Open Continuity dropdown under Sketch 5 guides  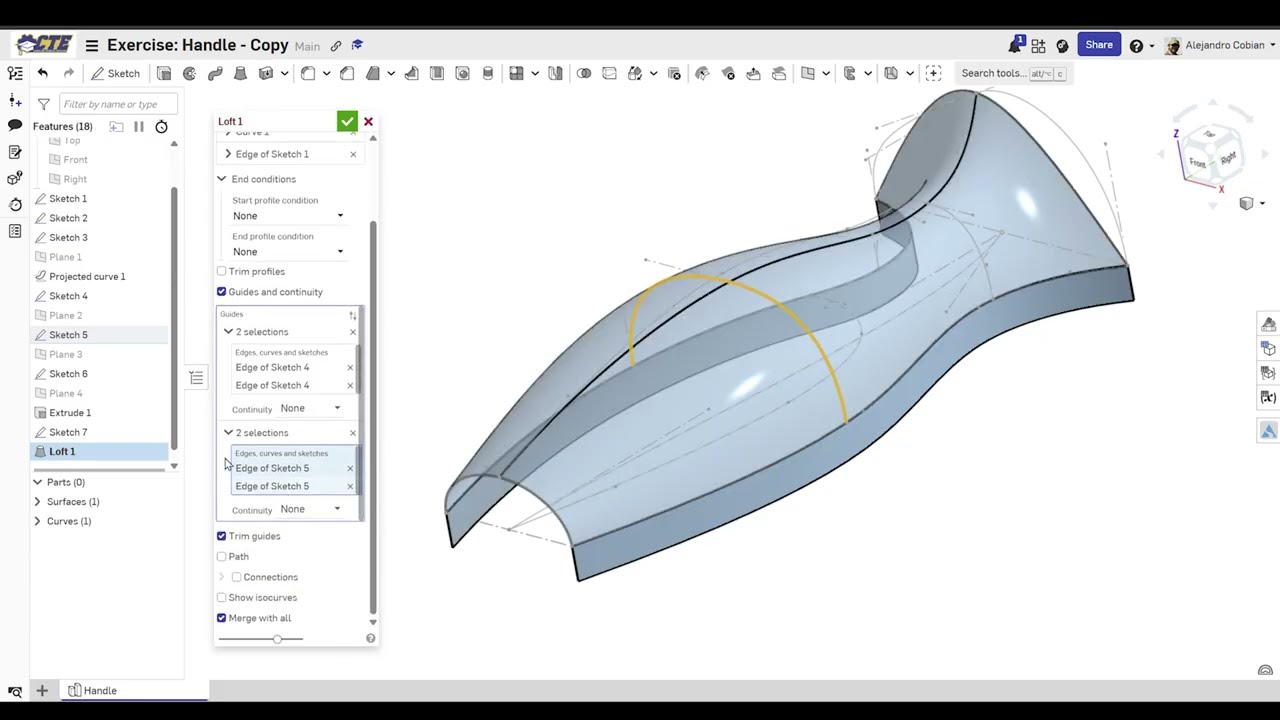(310, 509)
